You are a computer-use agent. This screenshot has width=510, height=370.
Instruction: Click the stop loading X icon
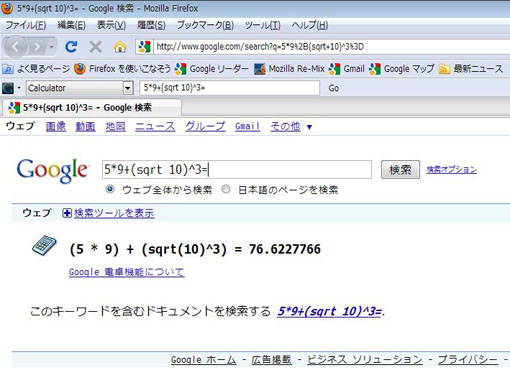(x=95, y=47)
